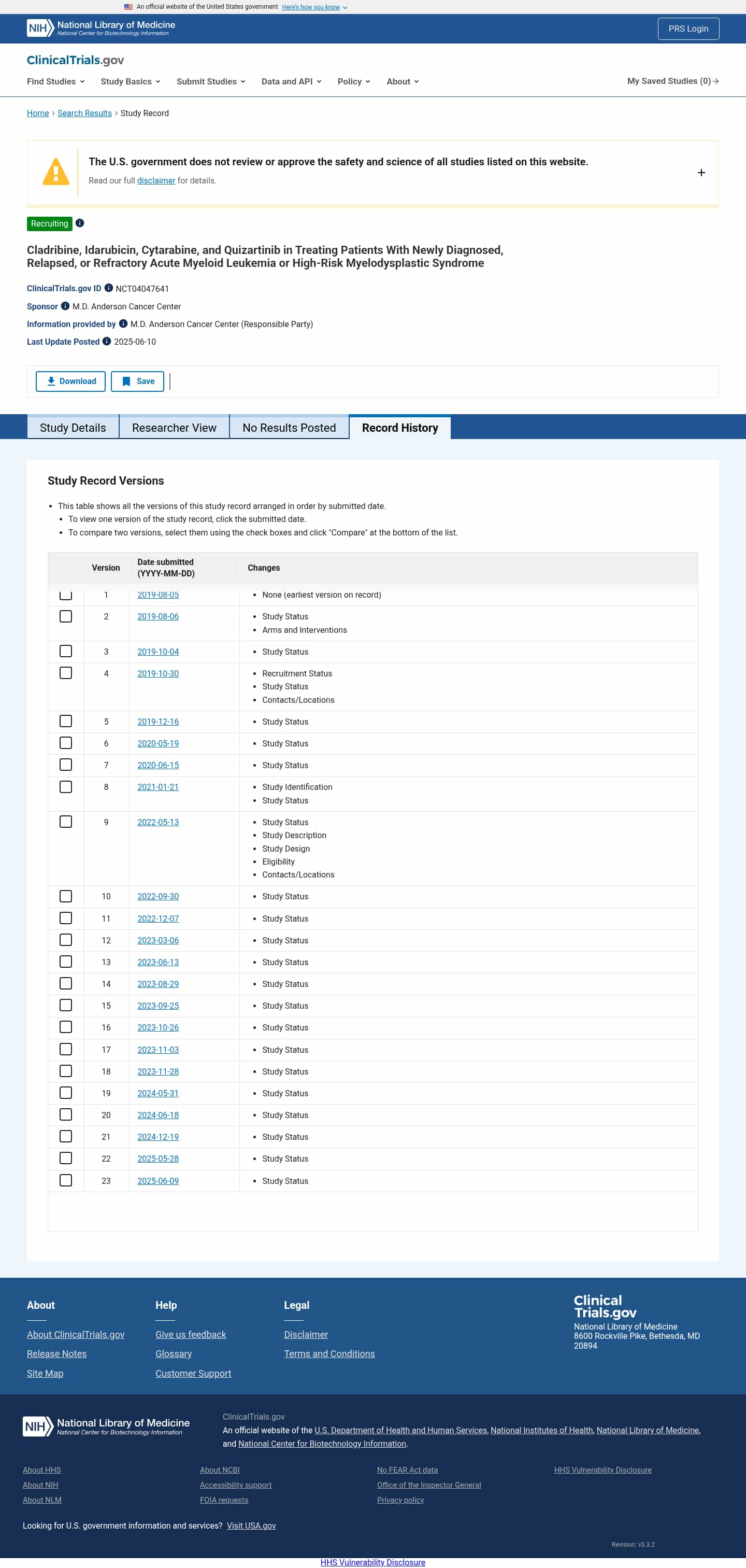Screen dimensions: 746x1568
Task: Tick the version 23 checkbox
Action: tap(66, 1180)
